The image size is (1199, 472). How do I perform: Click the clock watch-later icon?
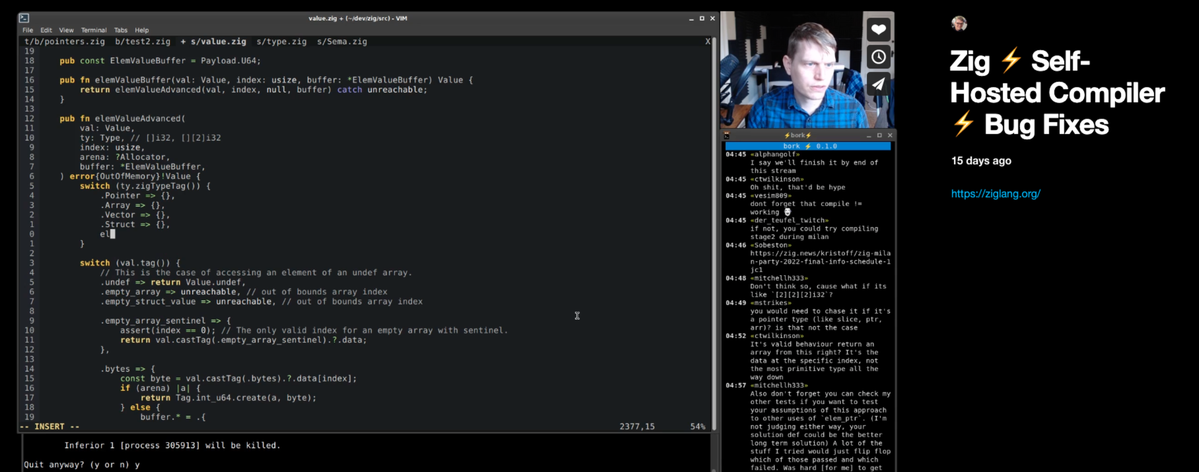click(x=879, y=57)
